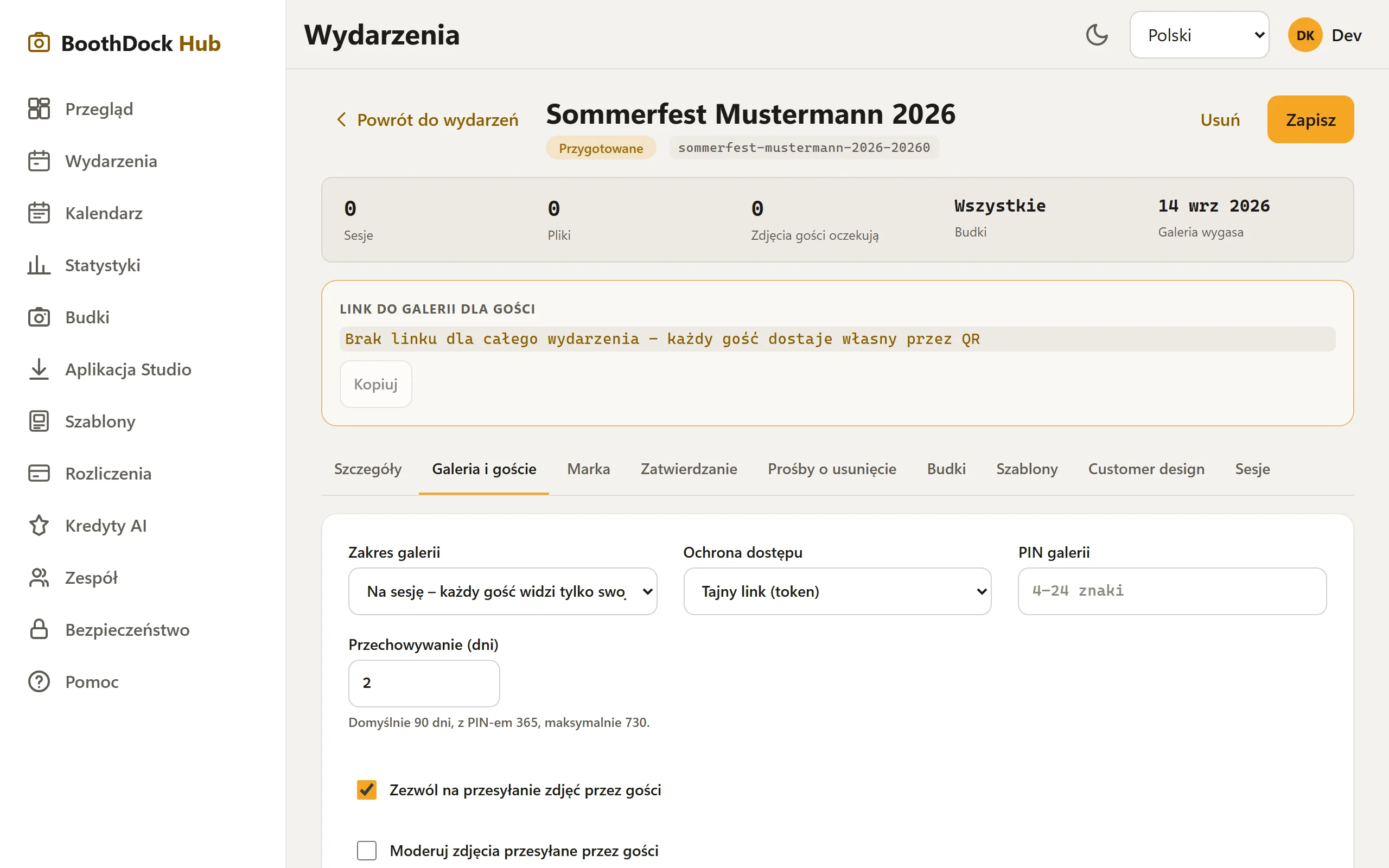Open the Sesje tab
The width and height of the screenshot is (1389, 868).
1252,469
